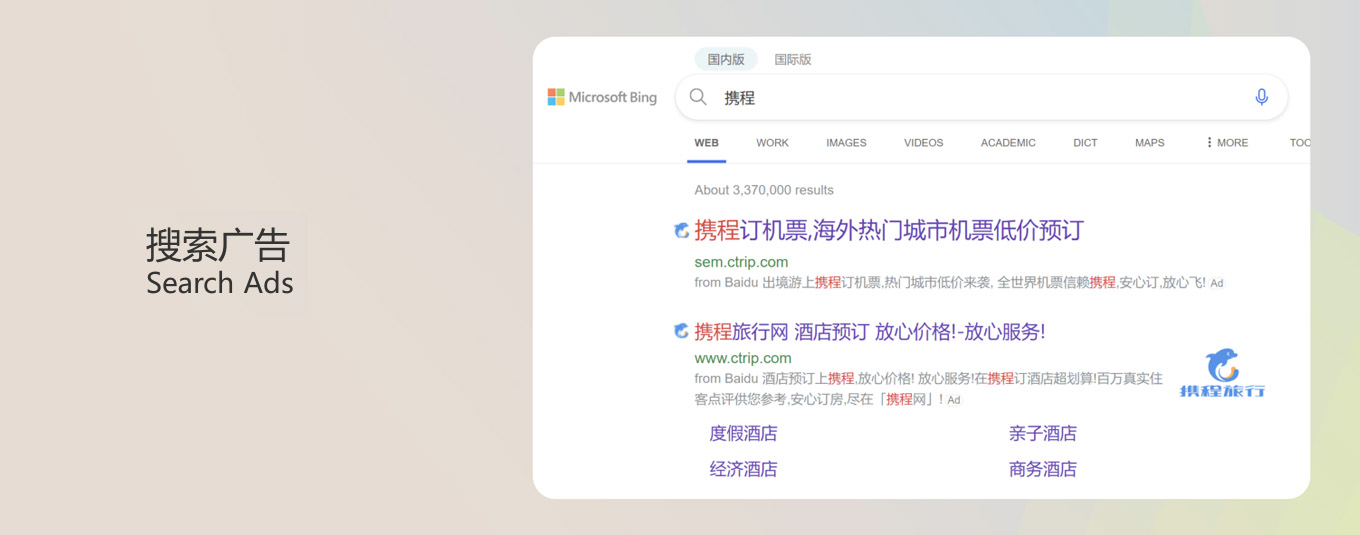This screenshot has width=1360, height=535.
Task: Expand the MORE dropdown menu
Action: pos(1227,143)
